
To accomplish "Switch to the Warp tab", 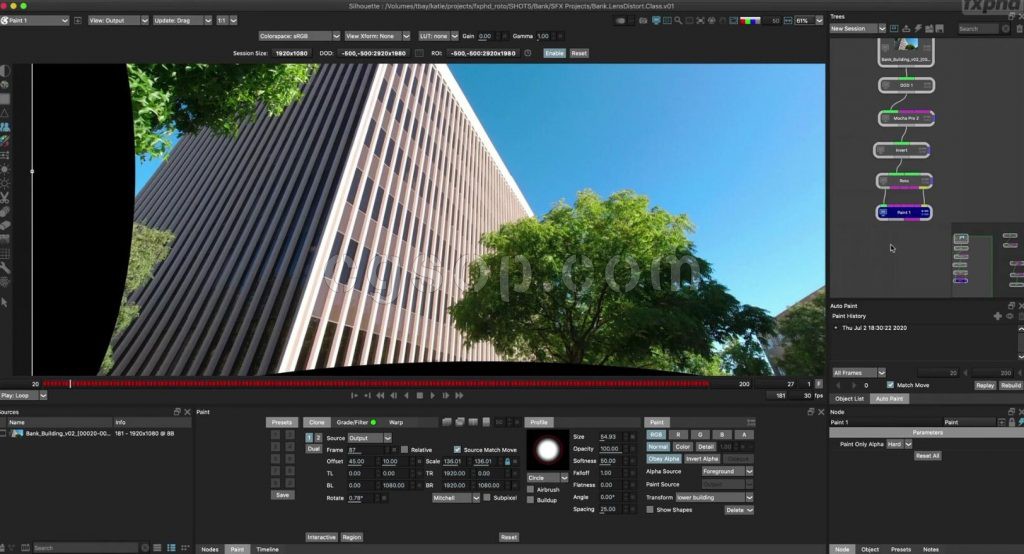I will (396, 423).
